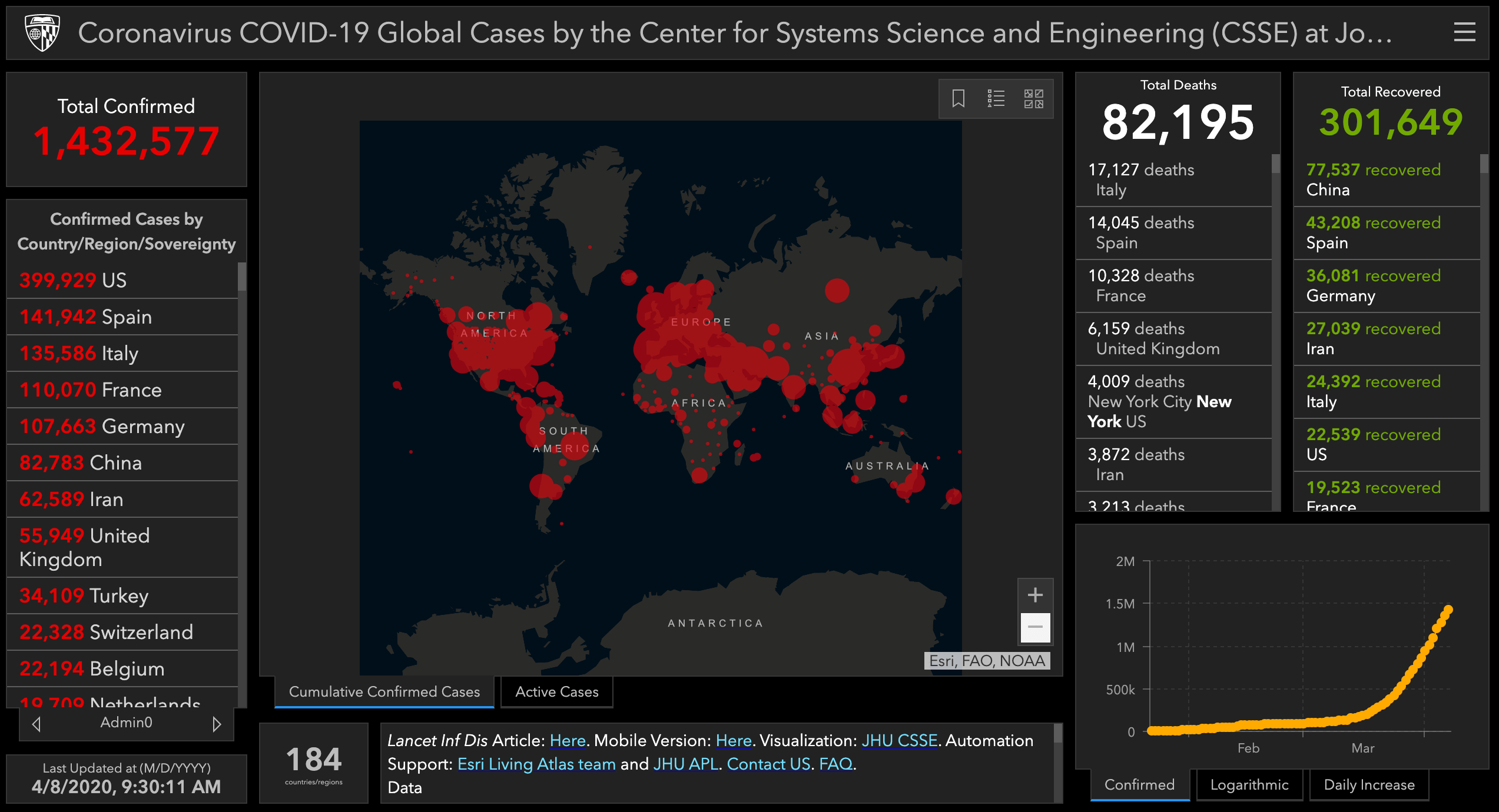This screenshot has height=812, width=1499.
Task: Select '141,942 Spain' in confirmed list
Action: click(x=122, y=317)
